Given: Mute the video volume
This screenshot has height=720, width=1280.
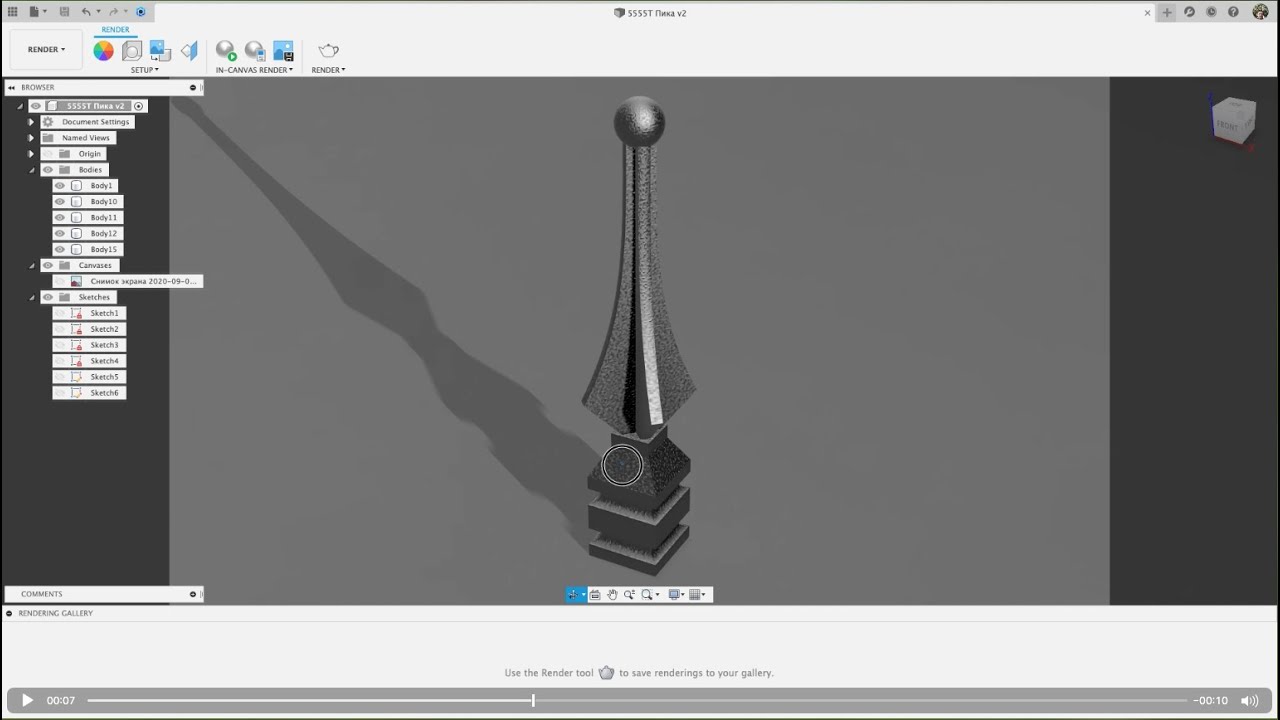Looking at the screenshot, I should coord(1249,700).
